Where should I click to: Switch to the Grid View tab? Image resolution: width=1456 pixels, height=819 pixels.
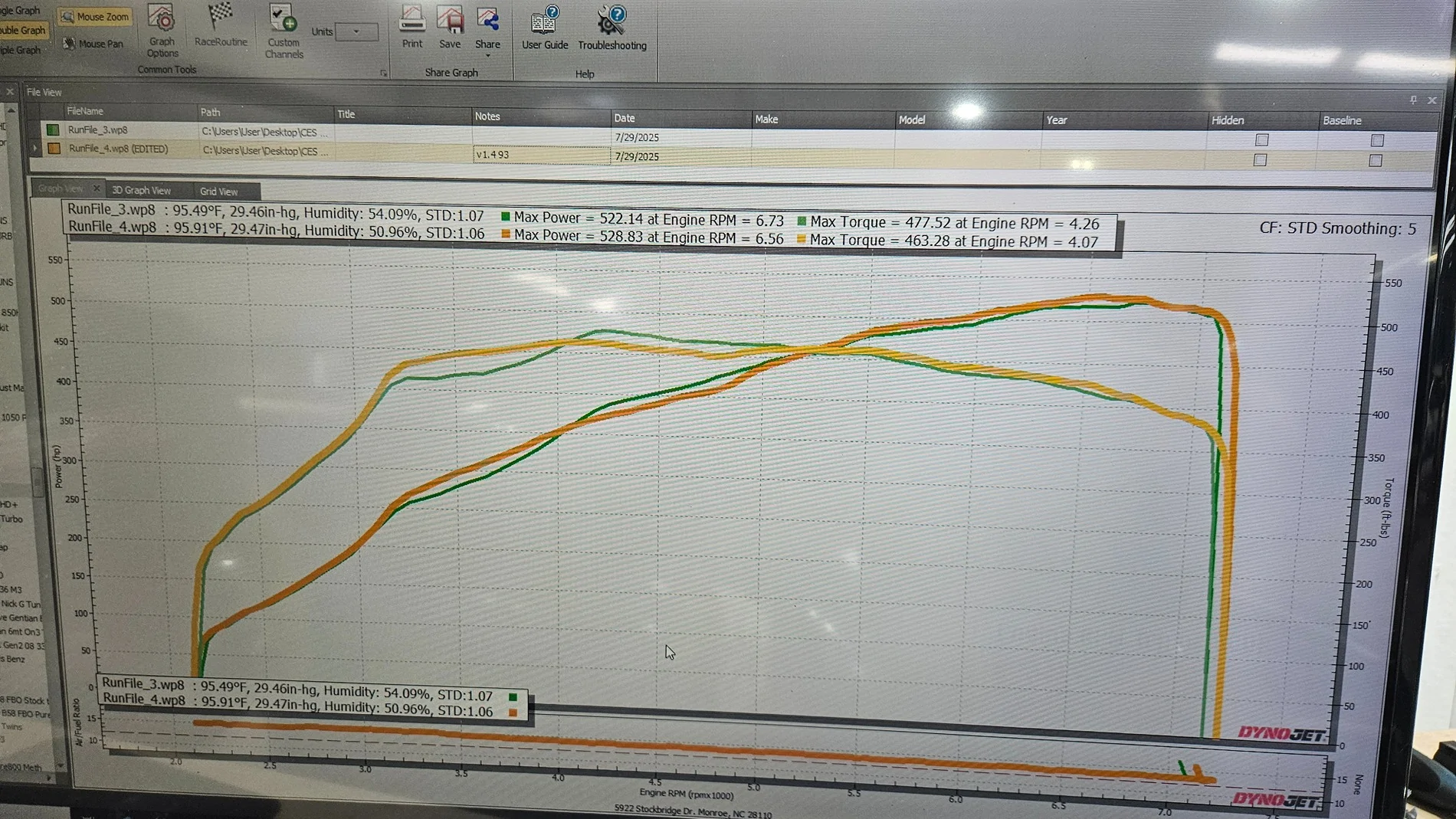pos(219,191)
